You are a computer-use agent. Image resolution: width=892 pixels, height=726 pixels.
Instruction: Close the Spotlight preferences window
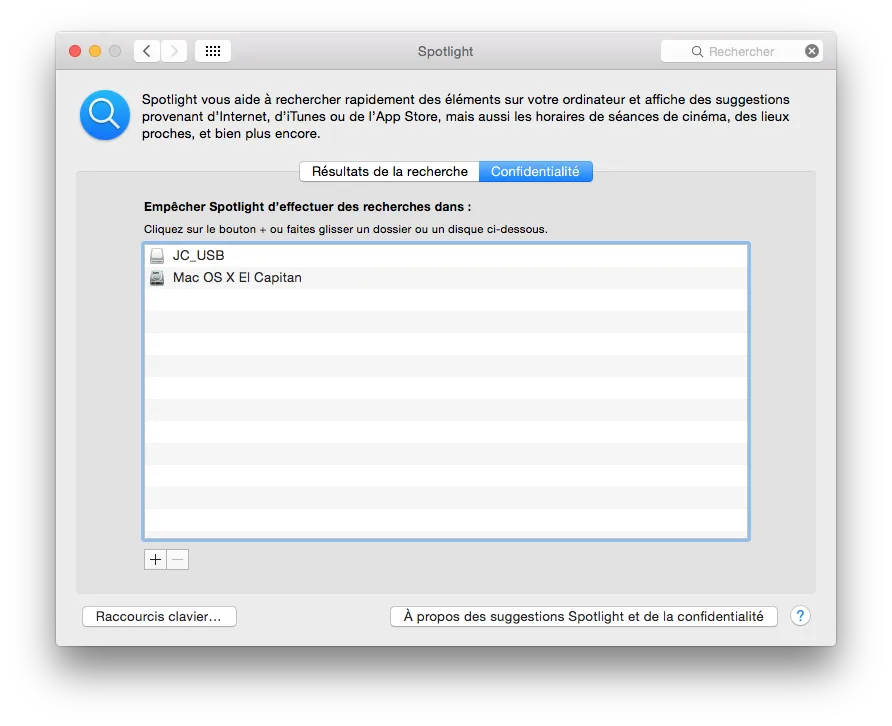pyautogui.click(x=75, y=51)
